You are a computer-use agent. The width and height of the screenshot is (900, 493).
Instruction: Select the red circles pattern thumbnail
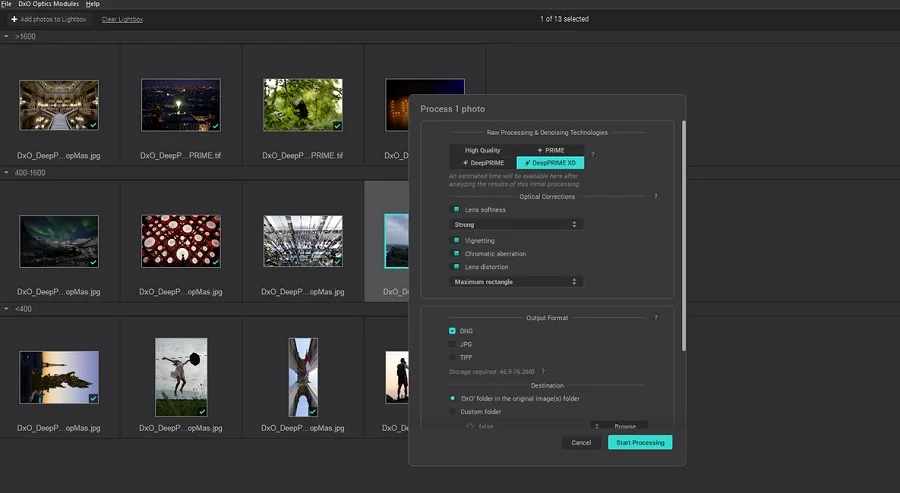point(181,241)
